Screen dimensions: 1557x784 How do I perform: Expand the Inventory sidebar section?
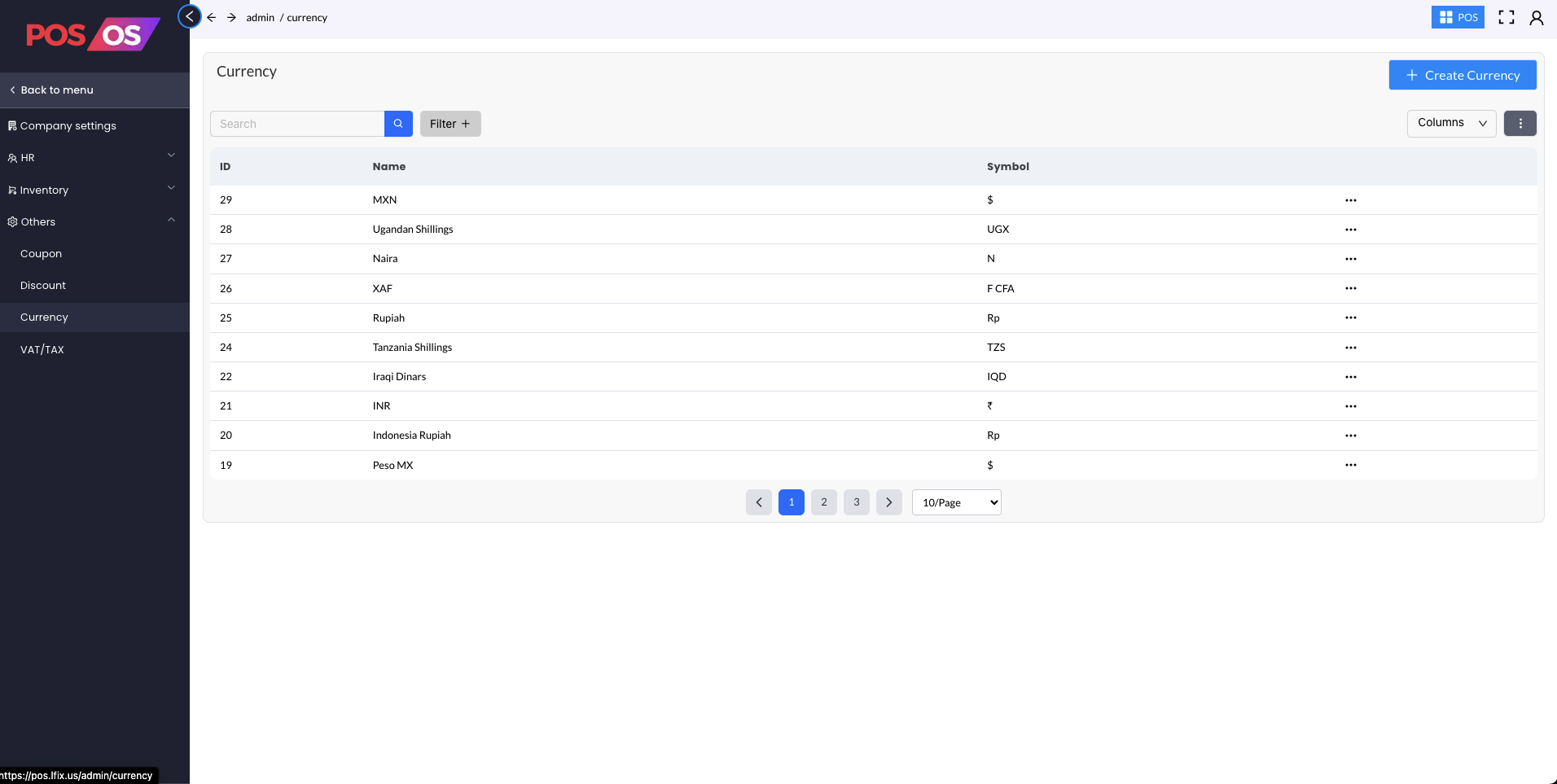click(x=94, y=190)
